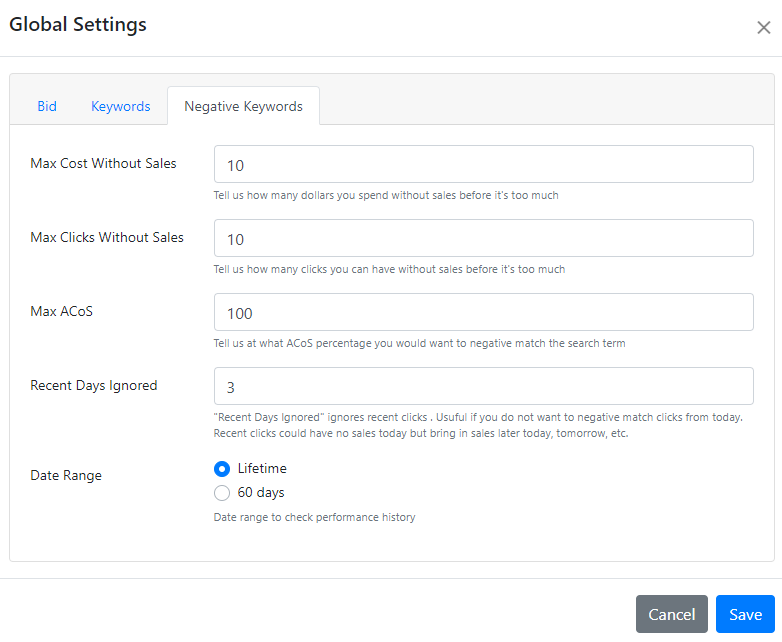Select the Negative Keywords tab
This screenshot has height=642, width=782.
click(243, 106)
